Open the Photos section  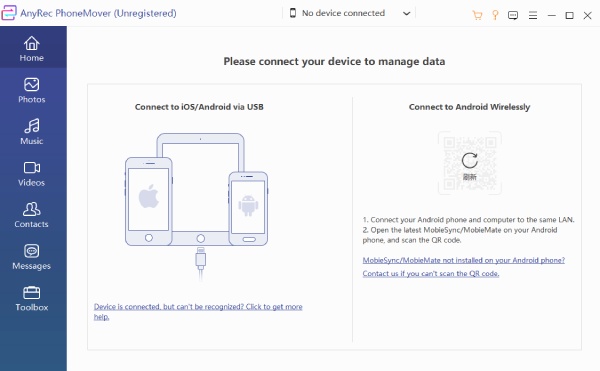[32, 90]
